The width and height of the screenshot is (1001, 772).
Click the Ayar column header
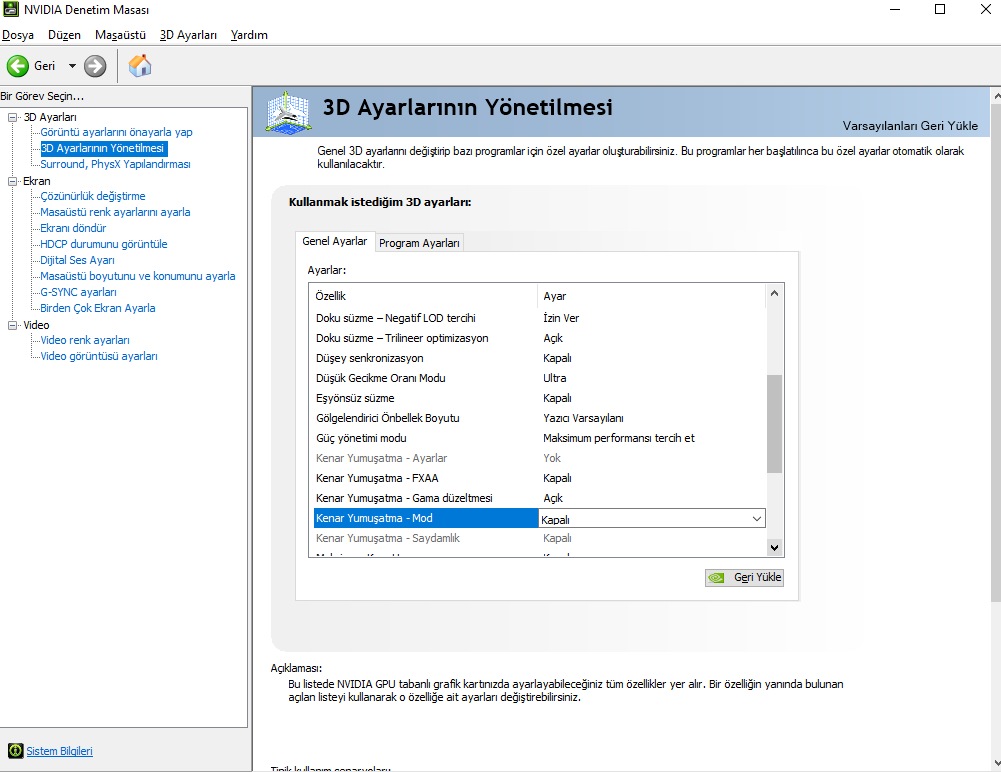pyautogui.click(x=651, y=296)
